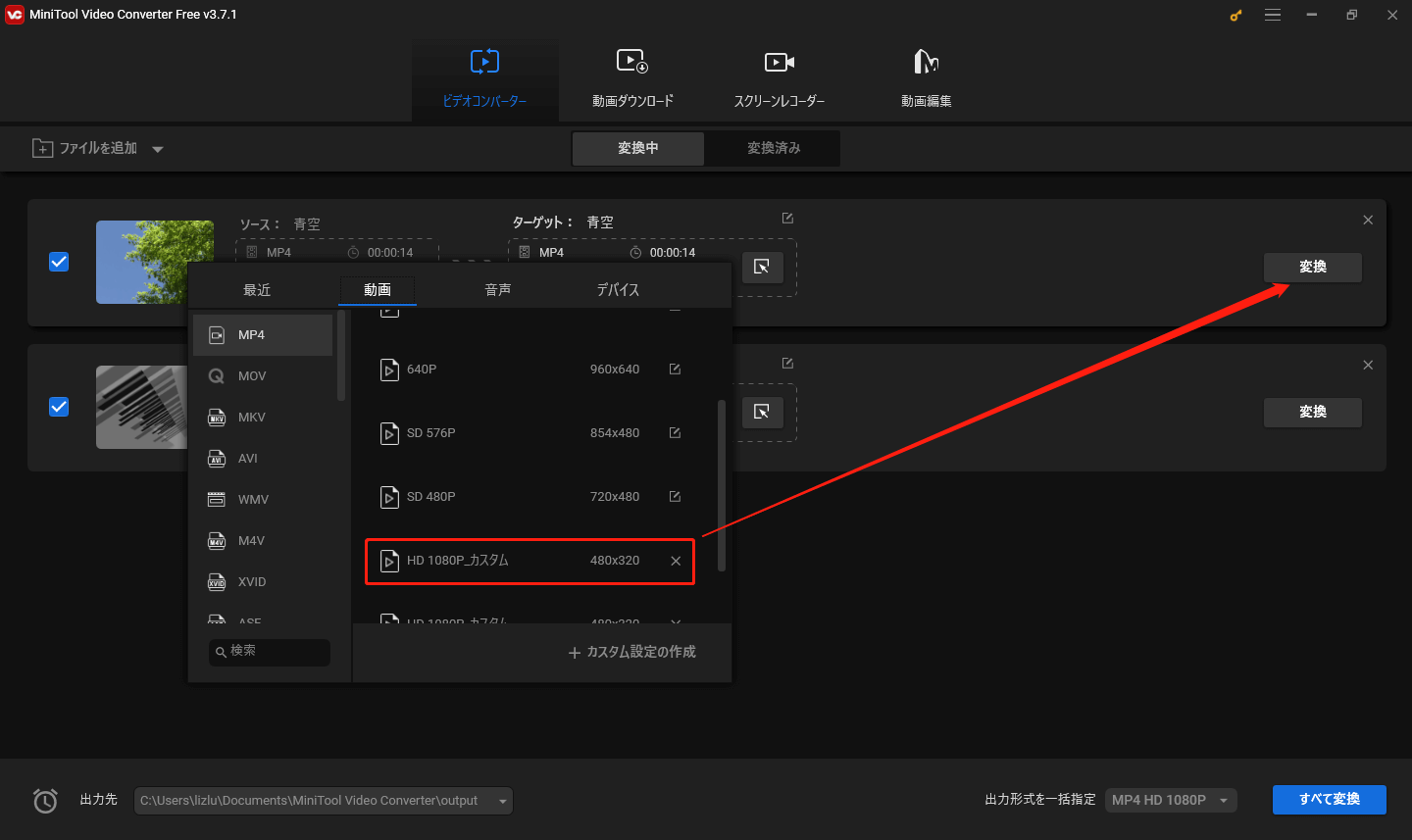Edit the target name of second item
This screenshot has width=1412, height=840.
pyautogui.click(x=787, y=364)
